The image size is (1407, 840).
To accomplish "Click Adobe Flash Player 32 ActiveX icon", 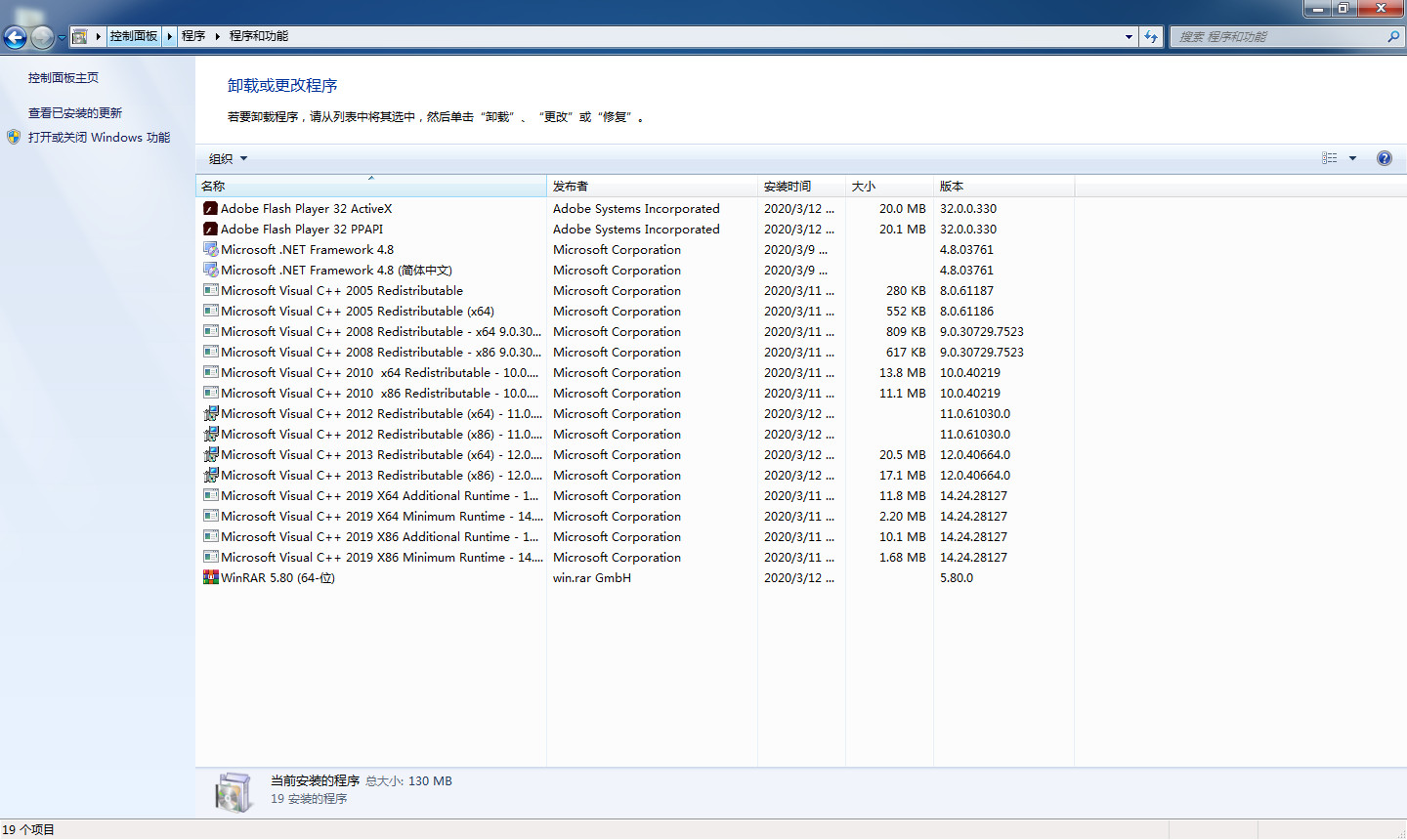I will 210,208.
